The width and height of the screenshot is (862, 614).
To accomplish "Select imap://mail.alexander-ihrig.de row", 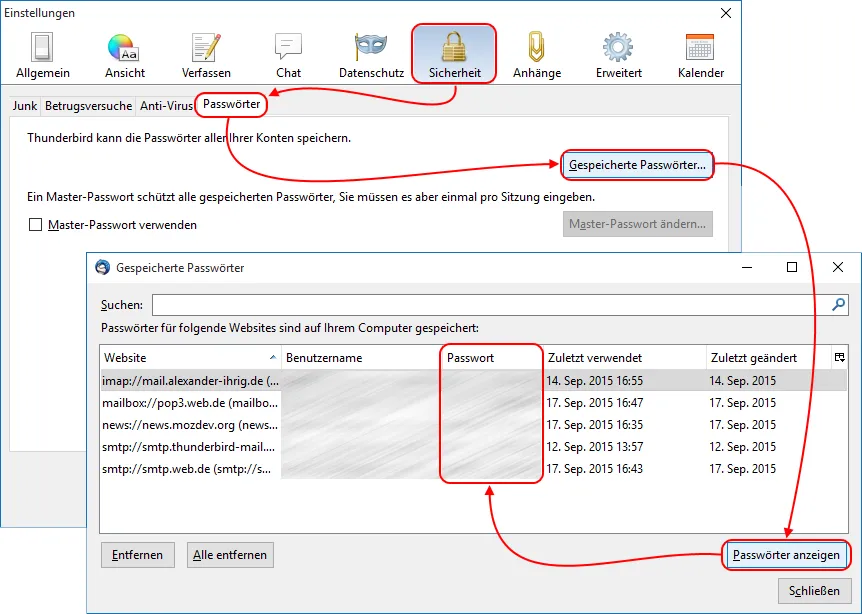I will click(x=473, y=380).
